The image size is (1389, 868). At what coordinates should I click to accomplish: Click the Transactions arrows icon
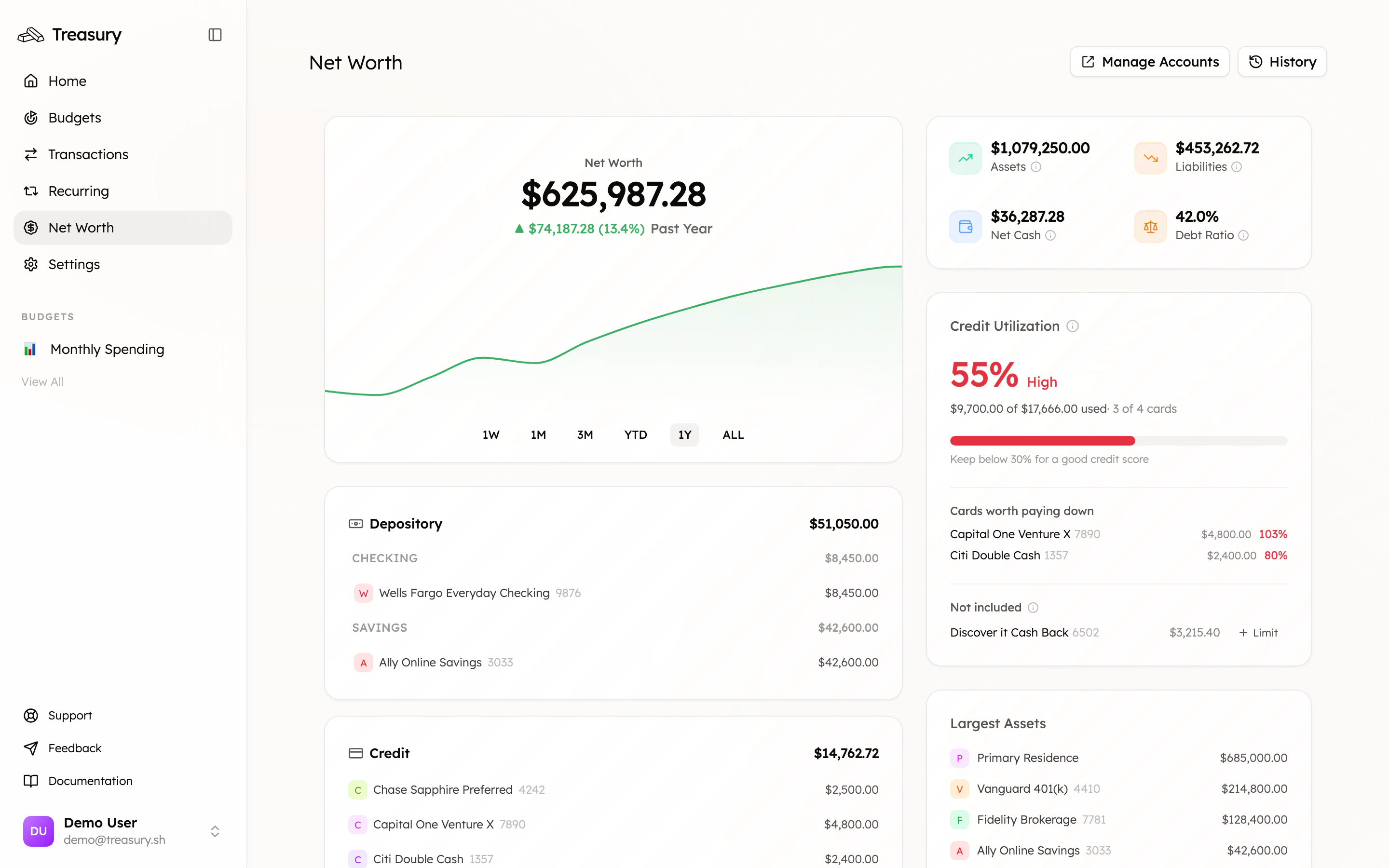click(31, 154)
